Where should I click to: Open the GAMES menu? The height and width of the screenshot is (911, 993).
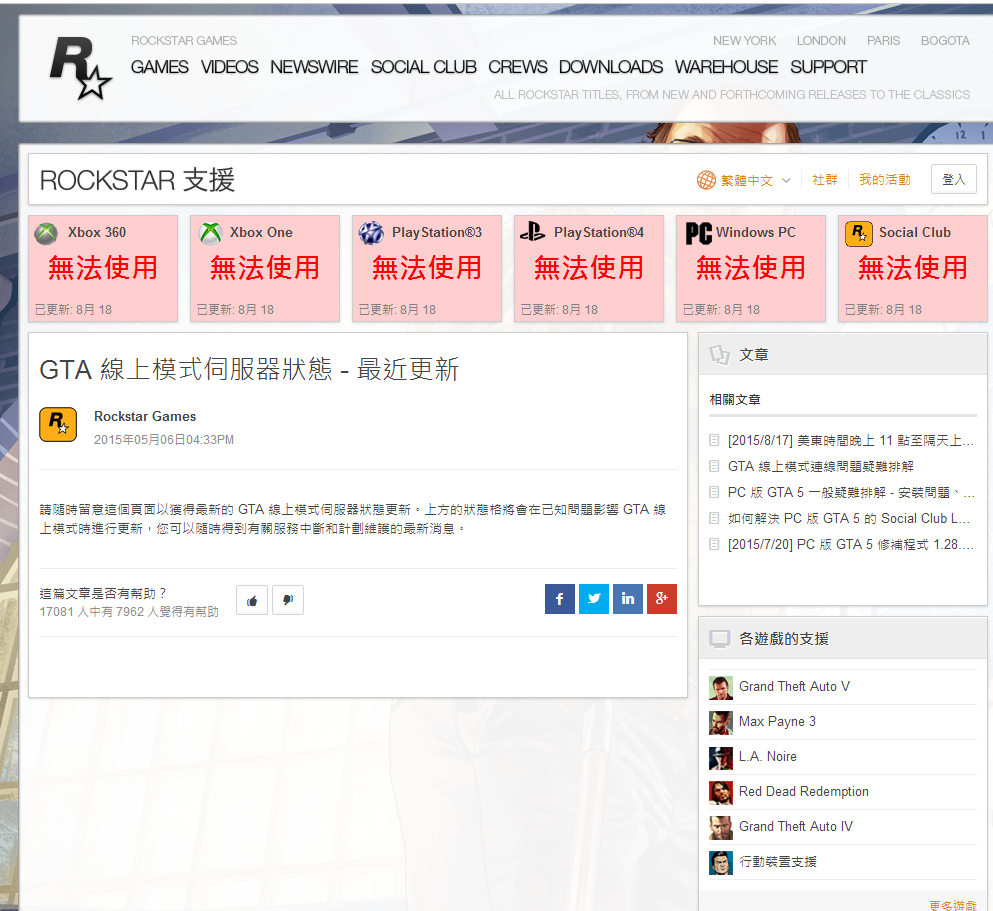(160, 67)
